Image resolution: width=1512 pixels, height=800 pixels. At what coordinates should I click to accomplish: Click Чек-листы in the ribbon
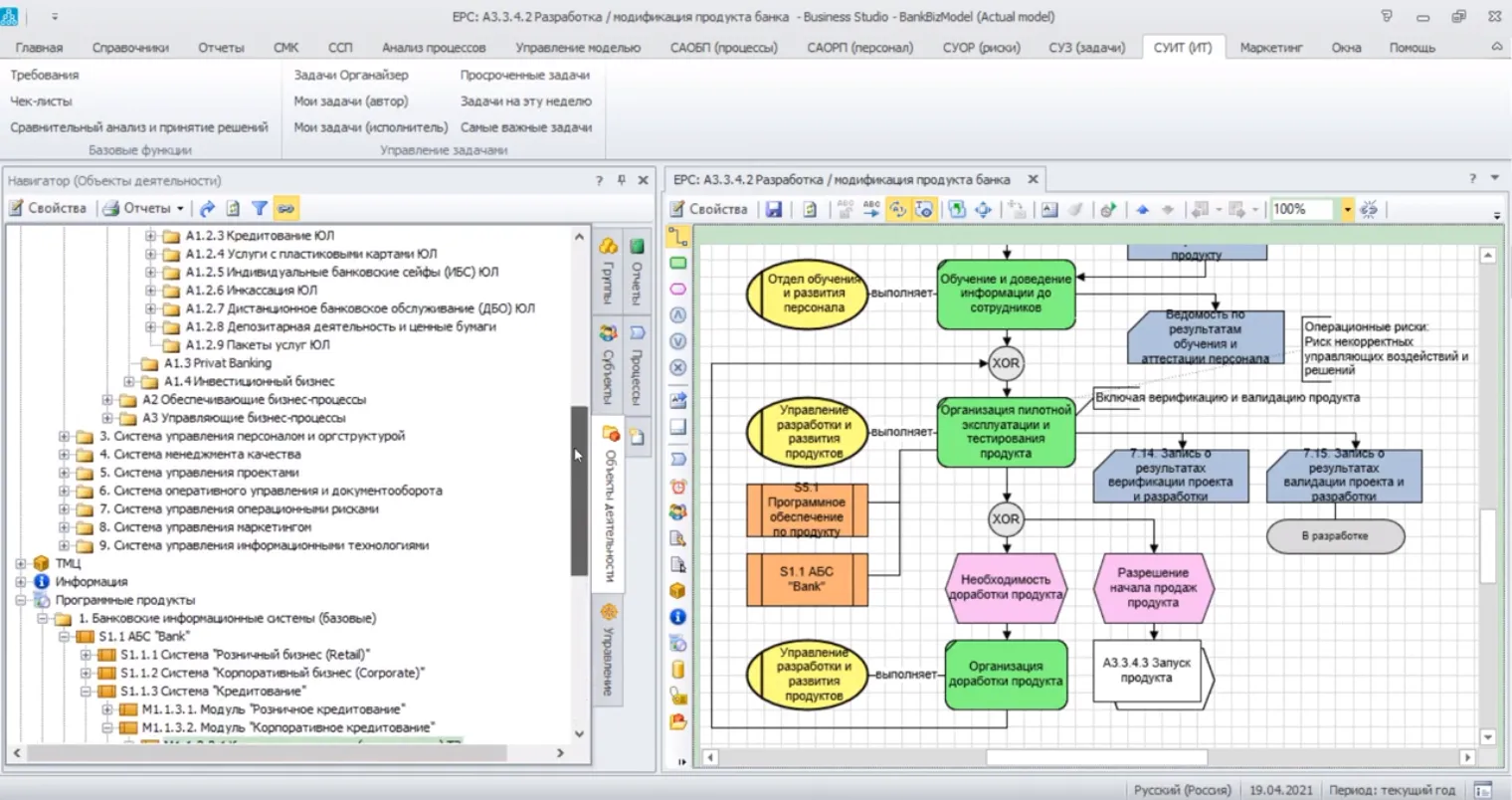click(41, 100)
